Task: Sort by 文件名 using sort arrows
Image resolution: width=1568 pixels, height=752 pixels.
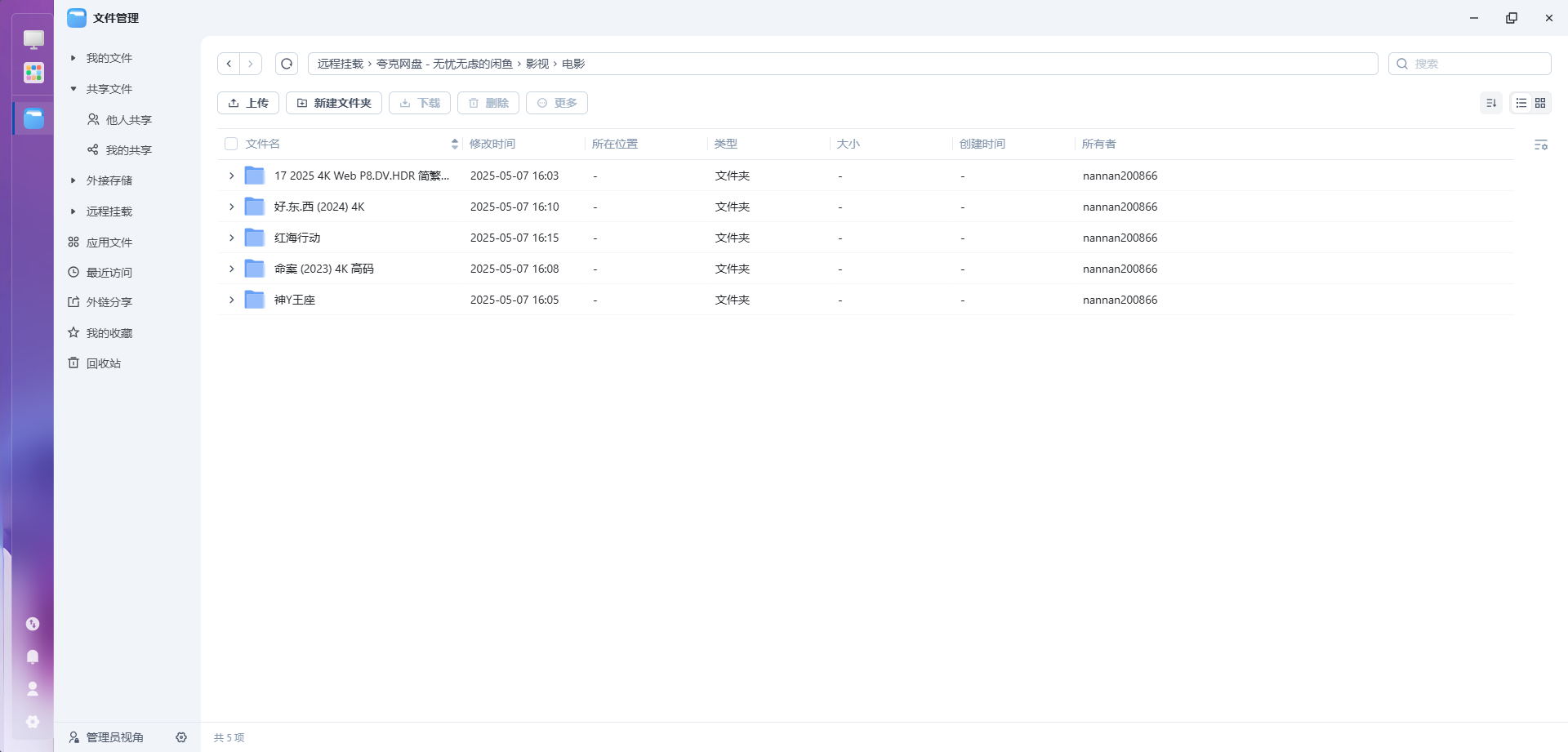Action: click(455, 144)
